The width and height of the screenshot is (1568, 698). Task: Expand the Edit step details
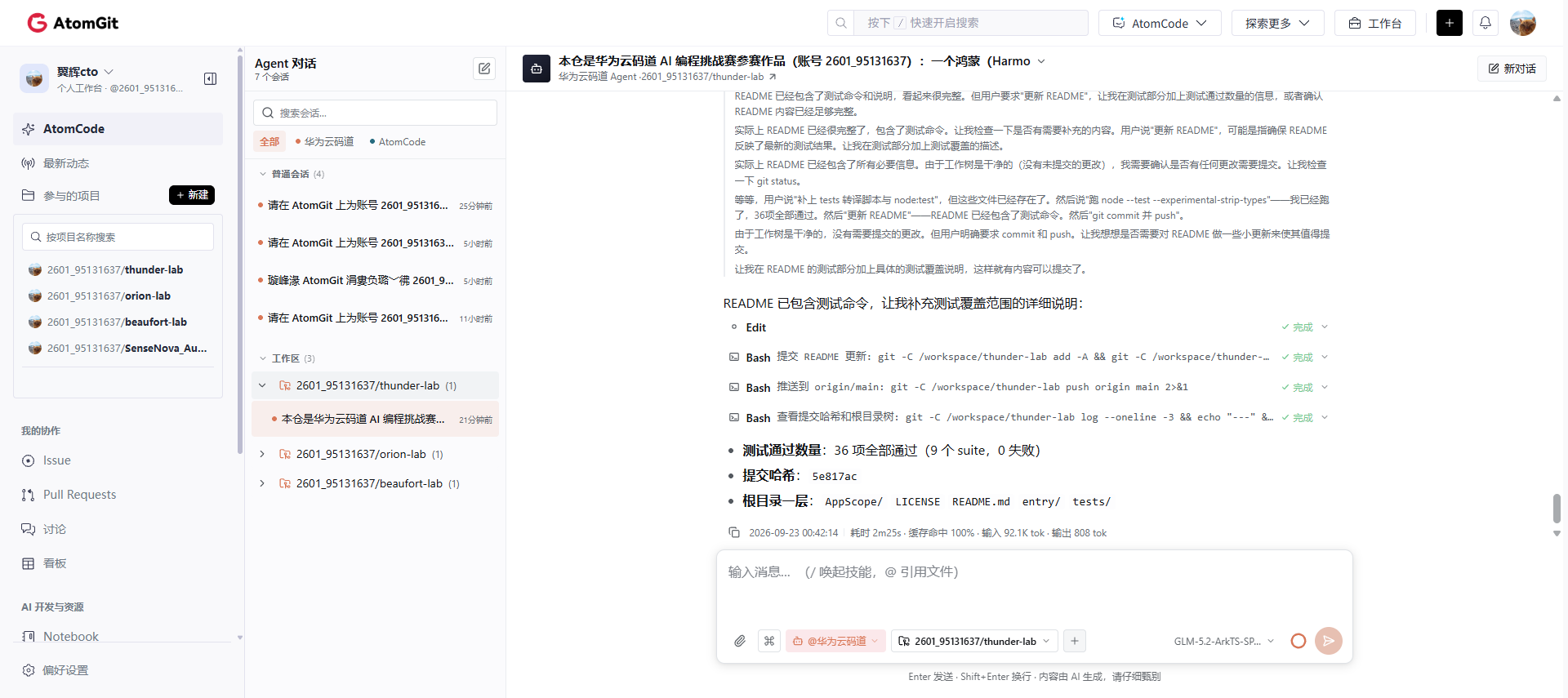click(x=1325, y=327)
